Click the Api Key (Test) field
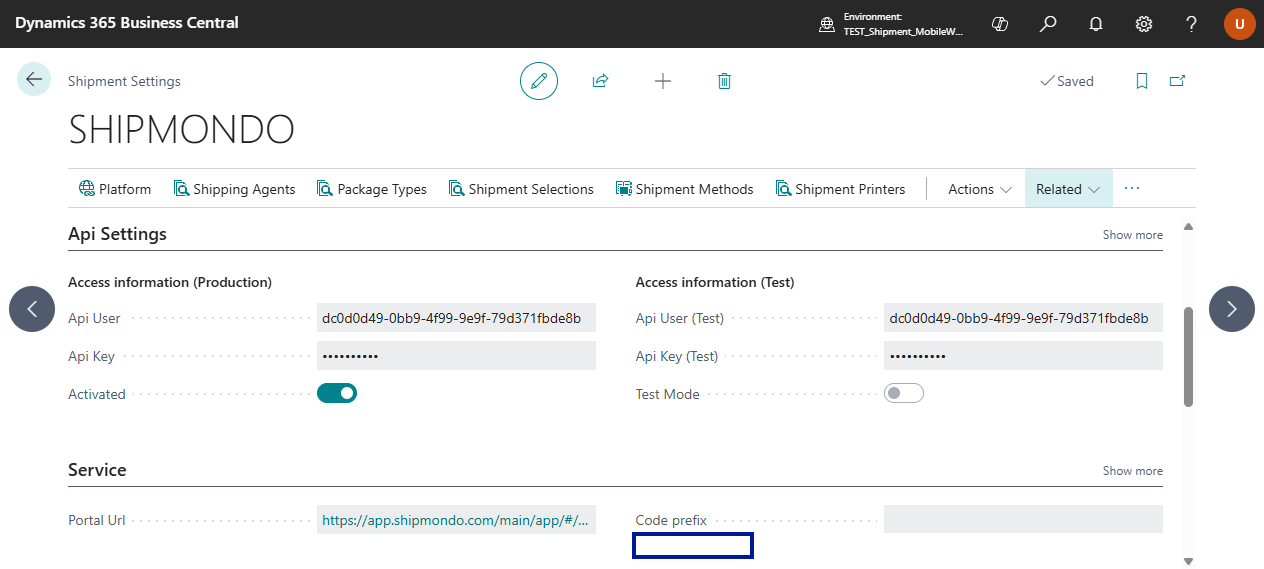1264x569 pixels. pos(1023,356)
